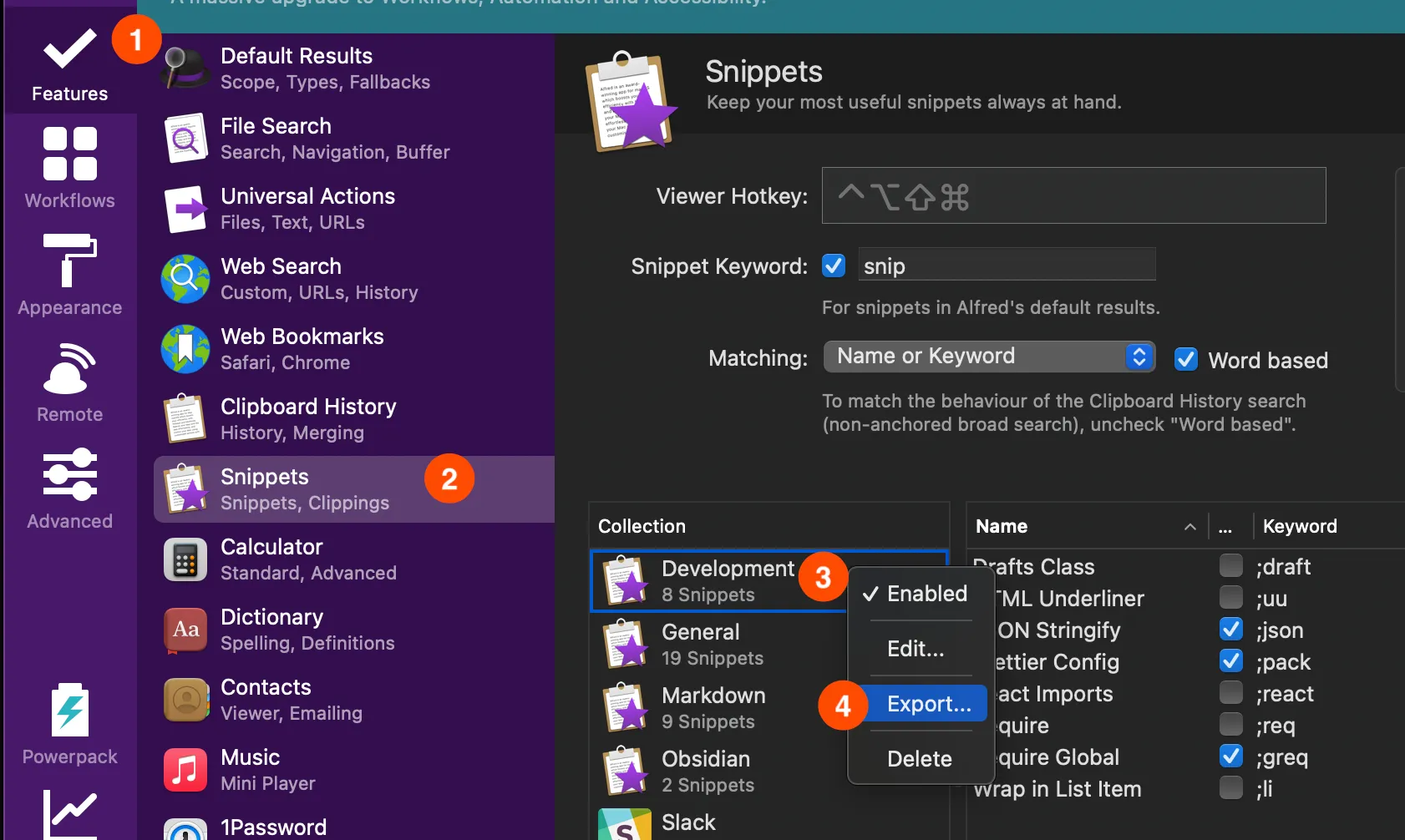Open the Matching Name or Keyword dropdown
Viewport: 1405px width, 840px height.
tap(989, 357)
